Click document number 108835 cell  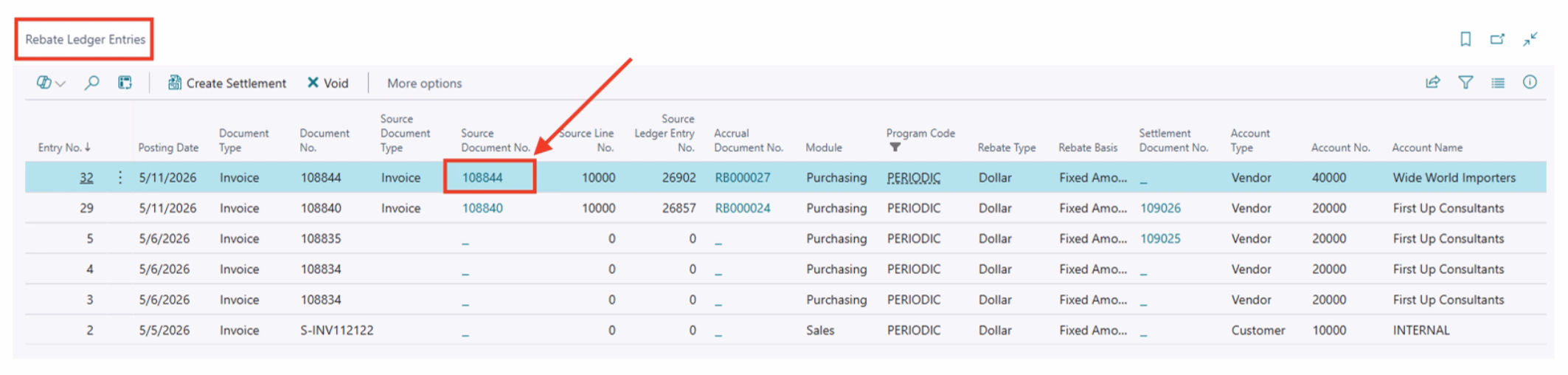click(x=320, y=238)
